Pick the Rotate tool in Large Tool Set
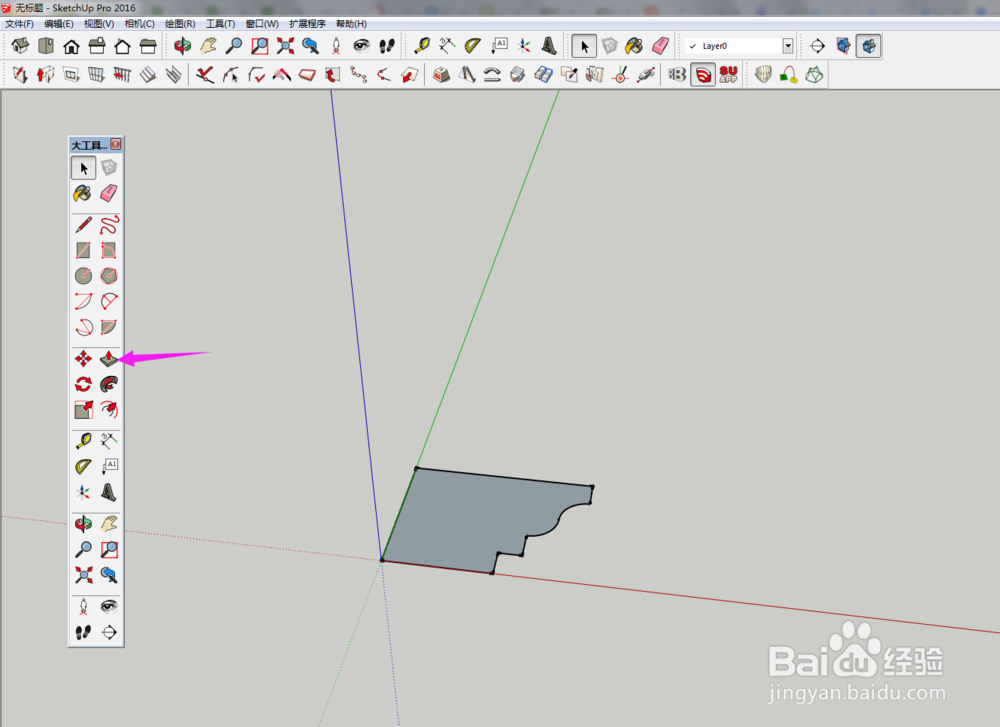Viewport: 1000px width, 727px height. (x=84, y=384)
